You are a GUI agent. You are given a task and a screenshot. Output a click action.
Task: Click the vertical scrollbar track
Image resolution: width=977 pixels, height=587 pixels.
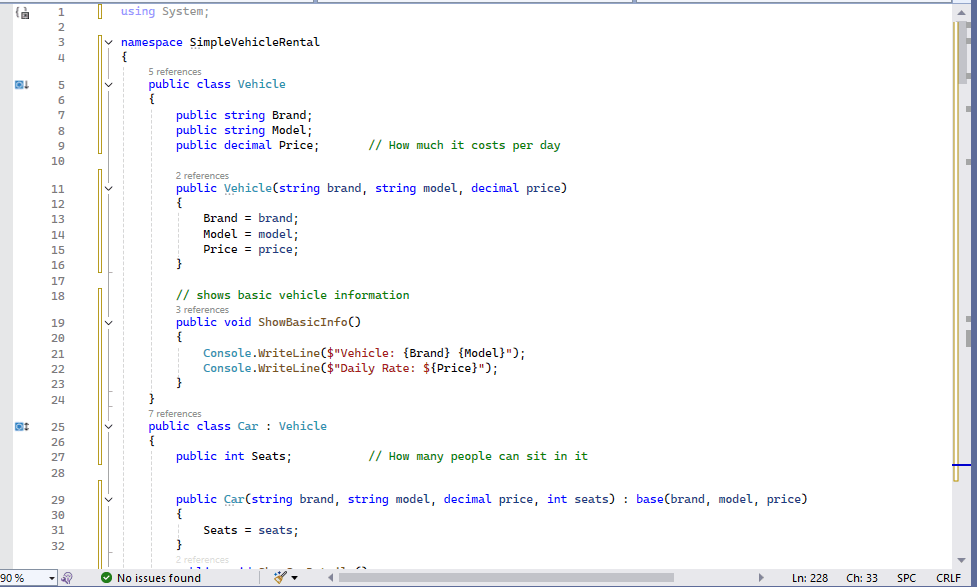coord(962,400)
